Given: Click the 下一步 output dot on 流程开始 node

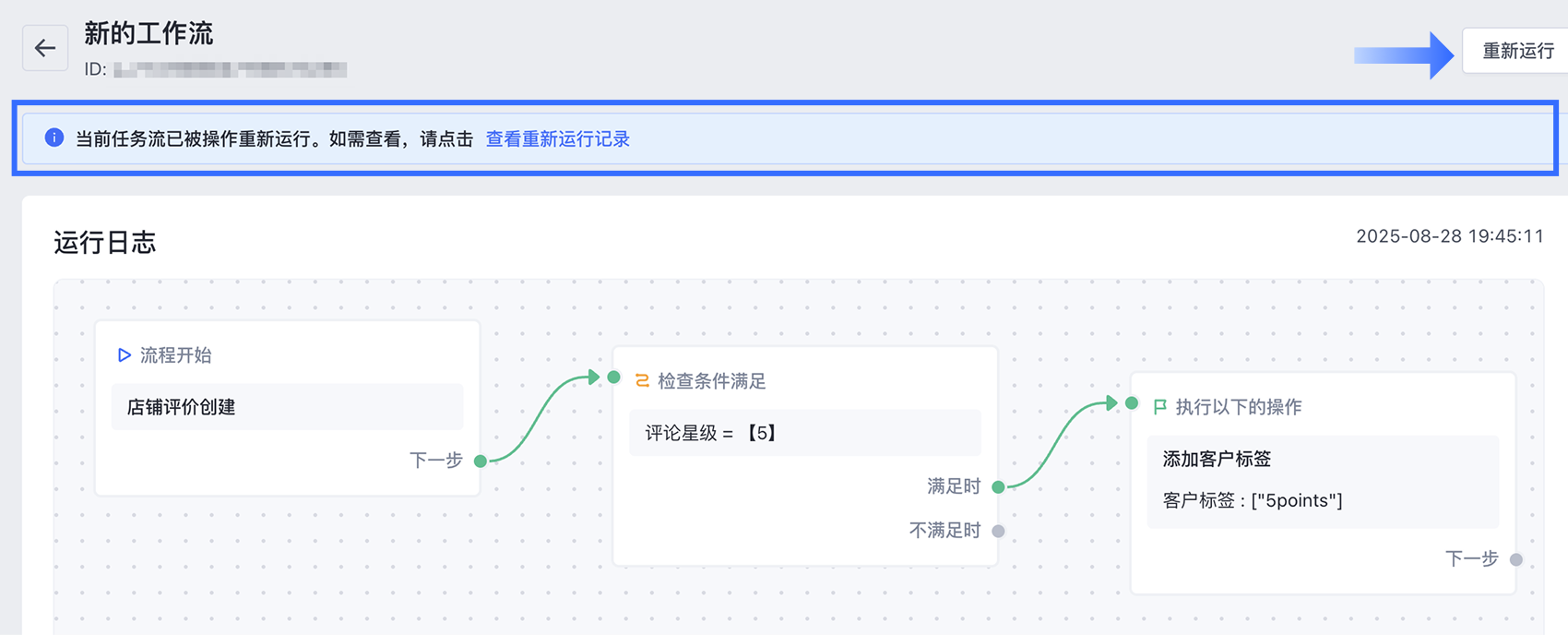Looking at the screenshot, I should pos(481,461).
